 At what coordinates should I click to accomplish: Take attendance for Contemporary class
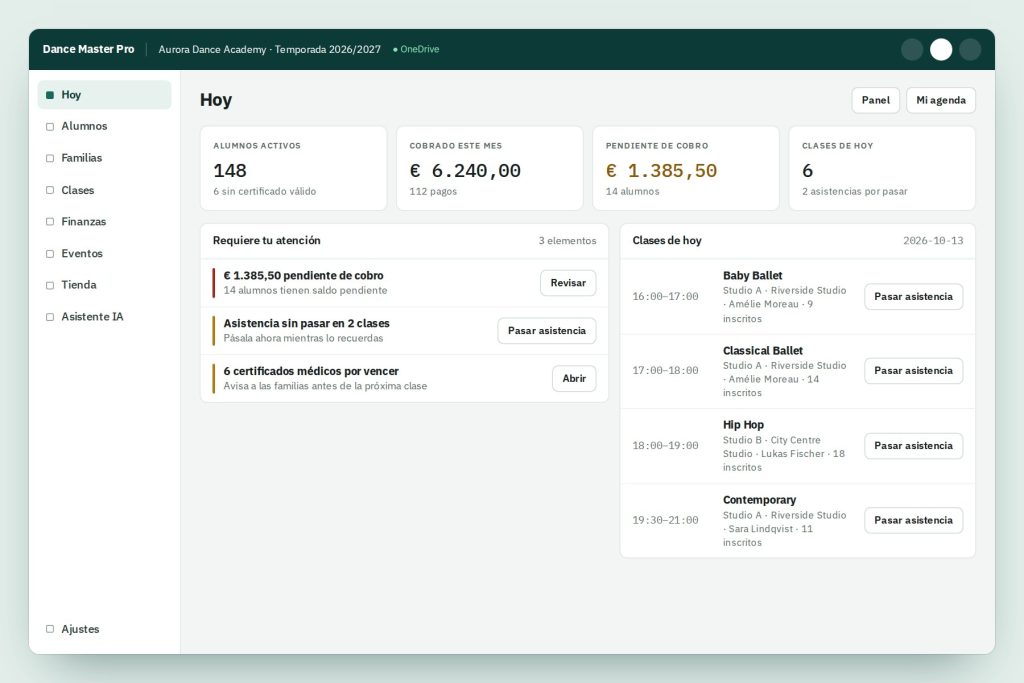914,520
